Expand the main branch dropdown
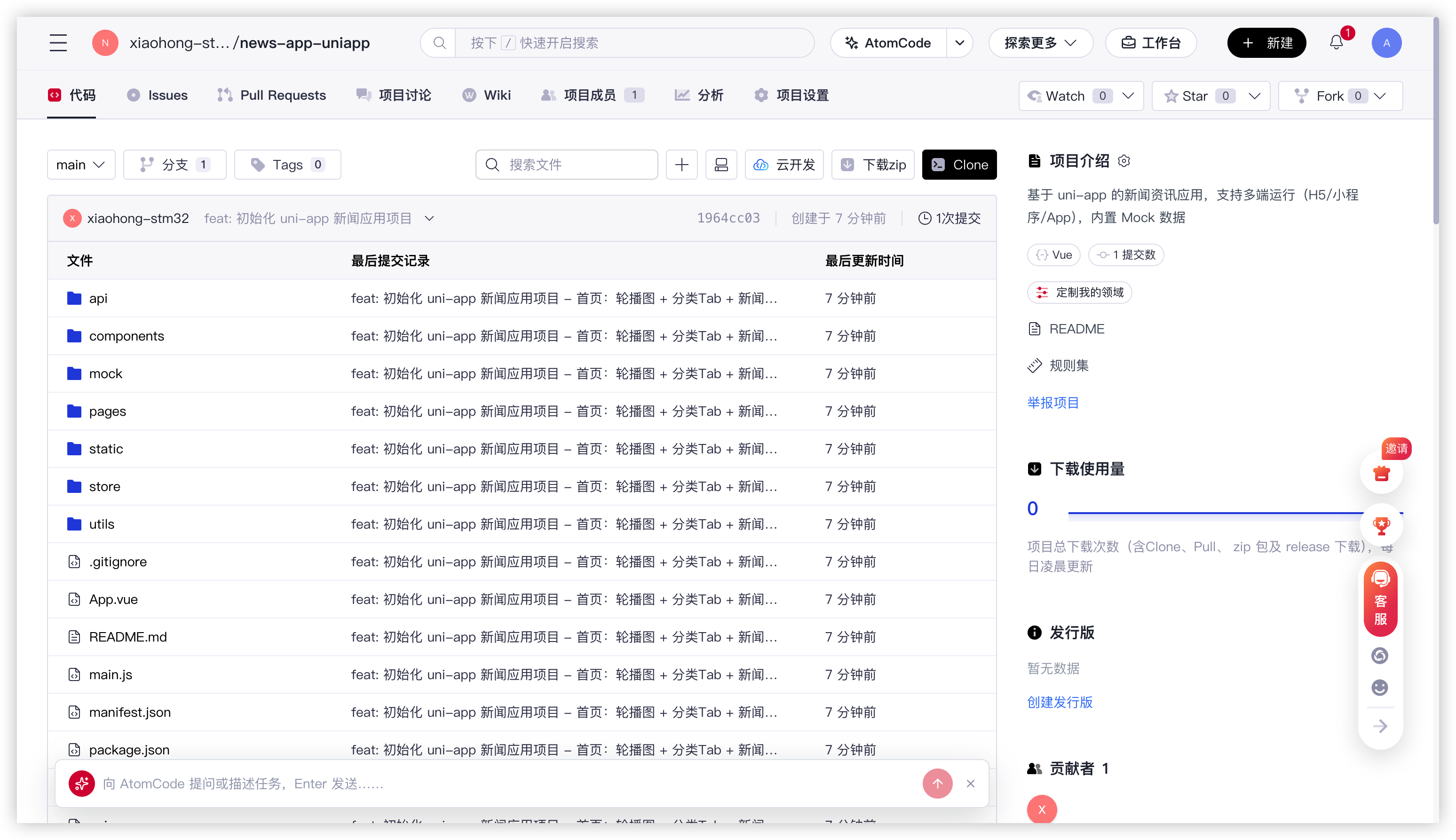This screenshot has width=1456, height=840. tap(81, 165)
